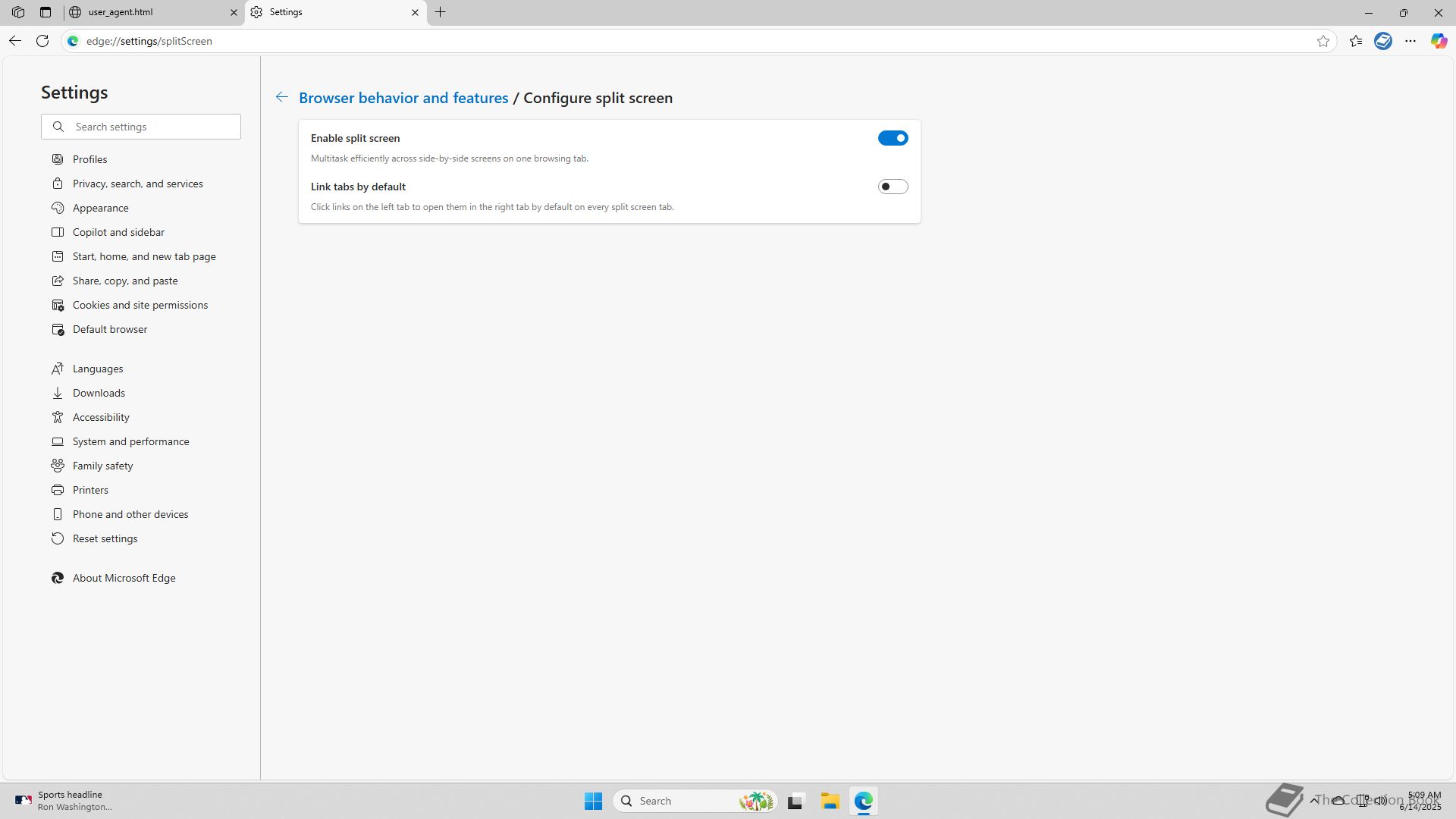Open File Explorer from the taskbar

830,801
